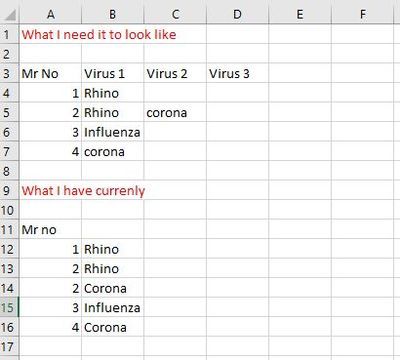Click the 'Virus 2' header cell
This screenshot has width=400, height=360.
175,73
